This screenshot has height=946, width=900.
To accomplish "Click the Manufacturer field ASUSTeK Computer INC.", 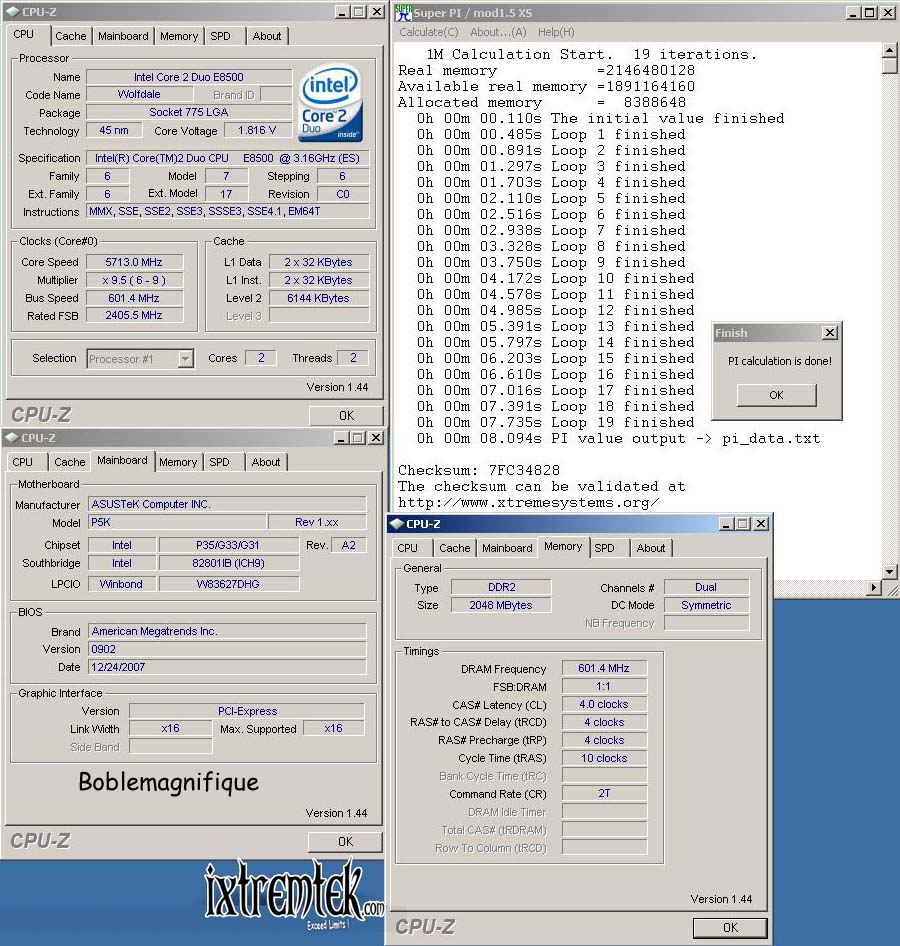I will [227, 504].
